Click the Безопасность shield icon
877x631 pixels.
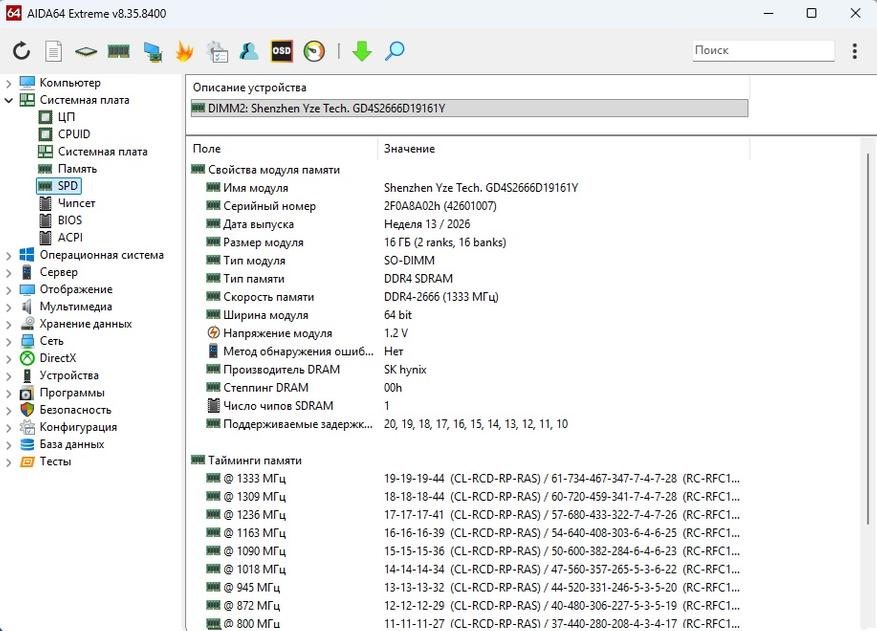(x=27, y=410)
